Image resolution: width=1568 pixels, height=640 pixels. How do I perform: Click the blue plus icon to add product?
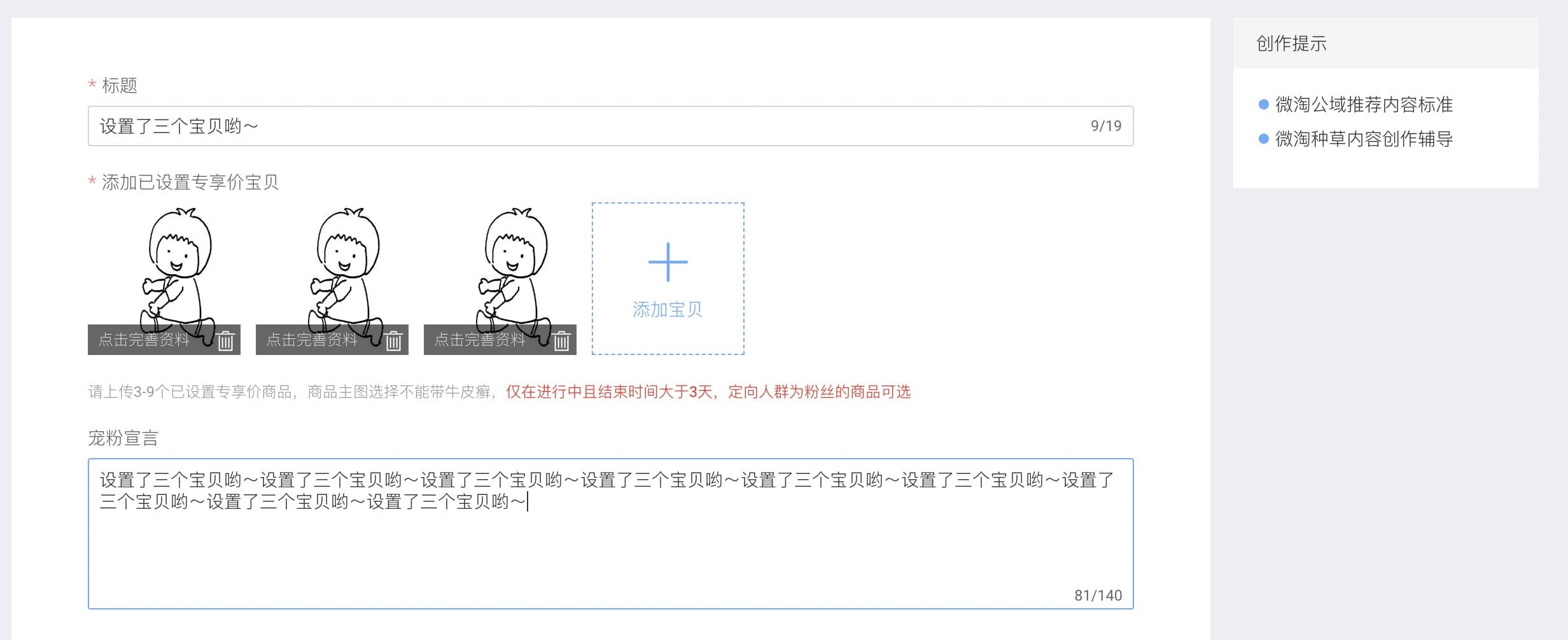[668, 261]
